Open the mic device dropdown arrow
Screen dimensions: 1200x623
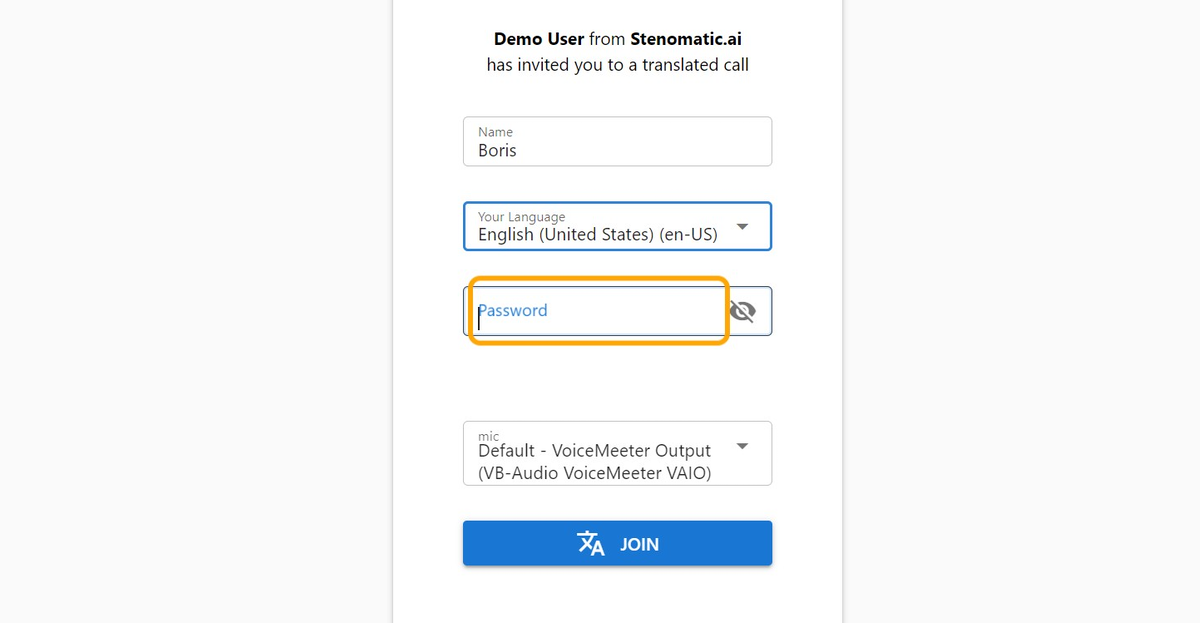[x=742, y=446]
